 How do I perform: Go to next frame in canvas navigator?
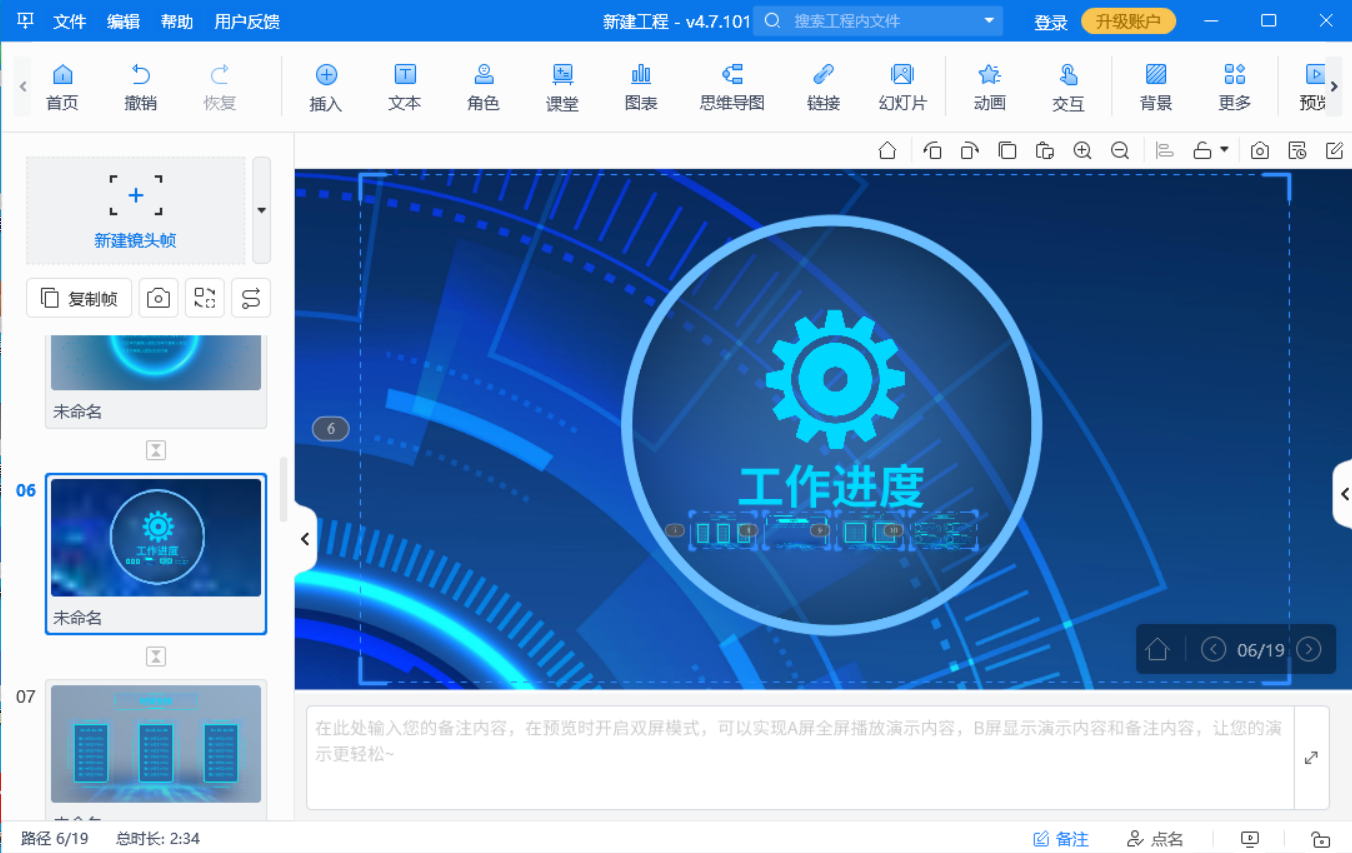tap(1308, 649)
